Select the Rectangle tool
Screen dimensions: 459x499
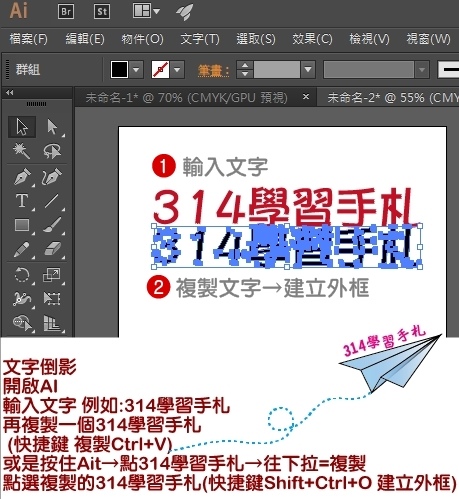(22, 225)
